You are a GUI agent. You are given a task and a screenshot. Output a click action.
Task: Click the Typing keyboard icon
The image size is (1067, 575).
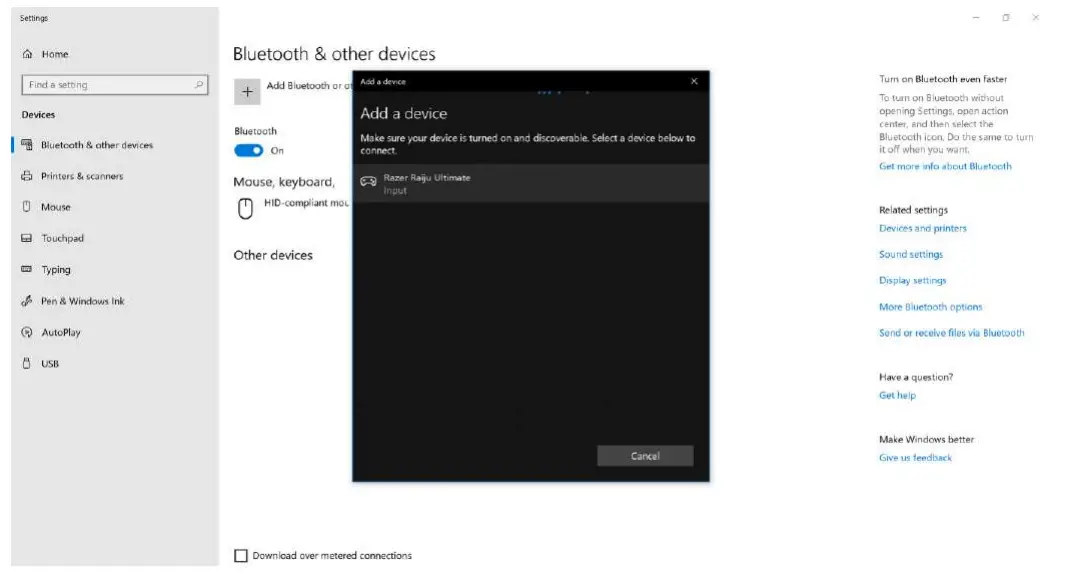click(27, 269)
